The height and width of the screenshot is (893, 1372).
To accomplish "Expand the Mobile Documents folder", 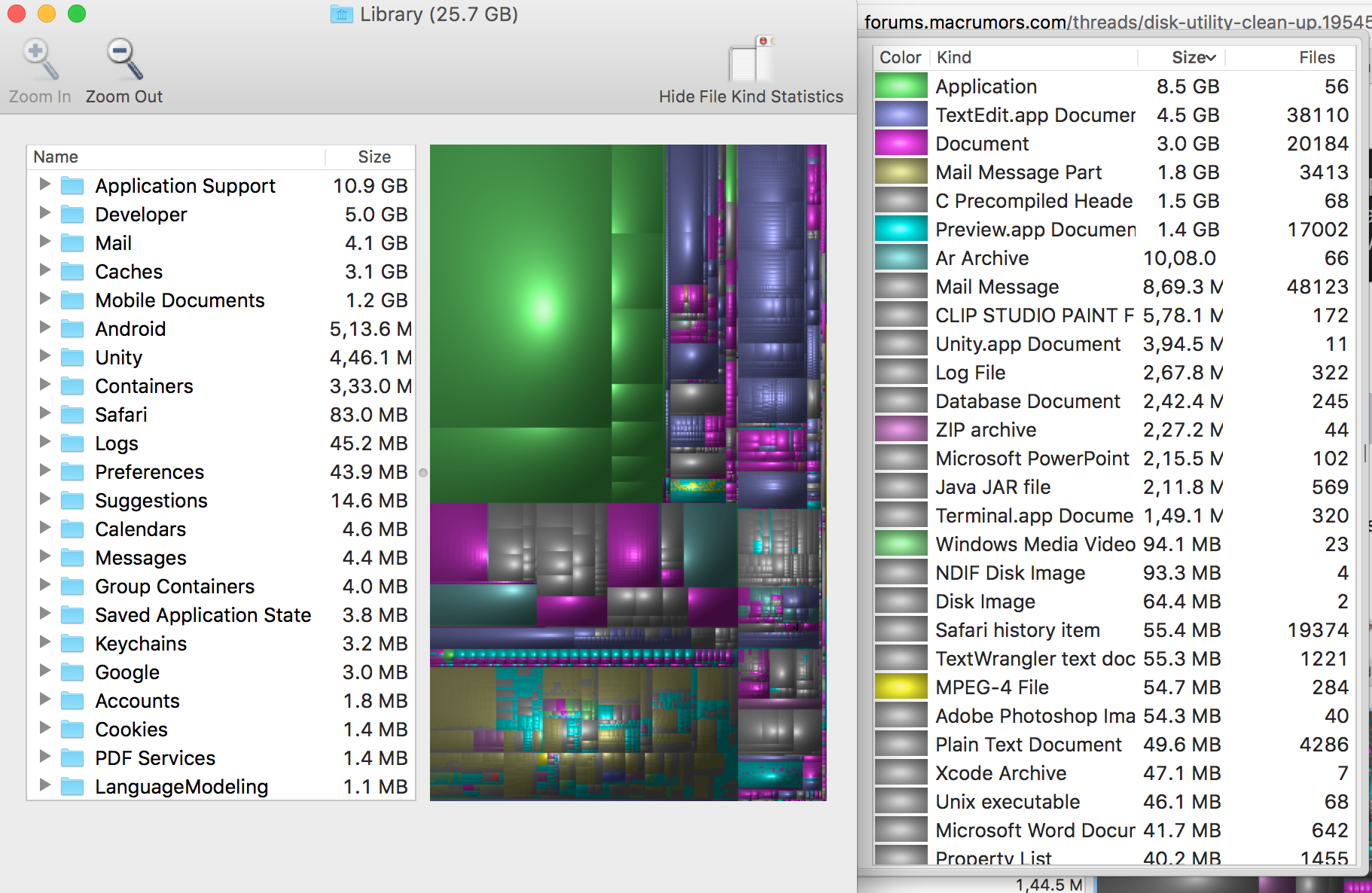I will (x=44, y=298).
